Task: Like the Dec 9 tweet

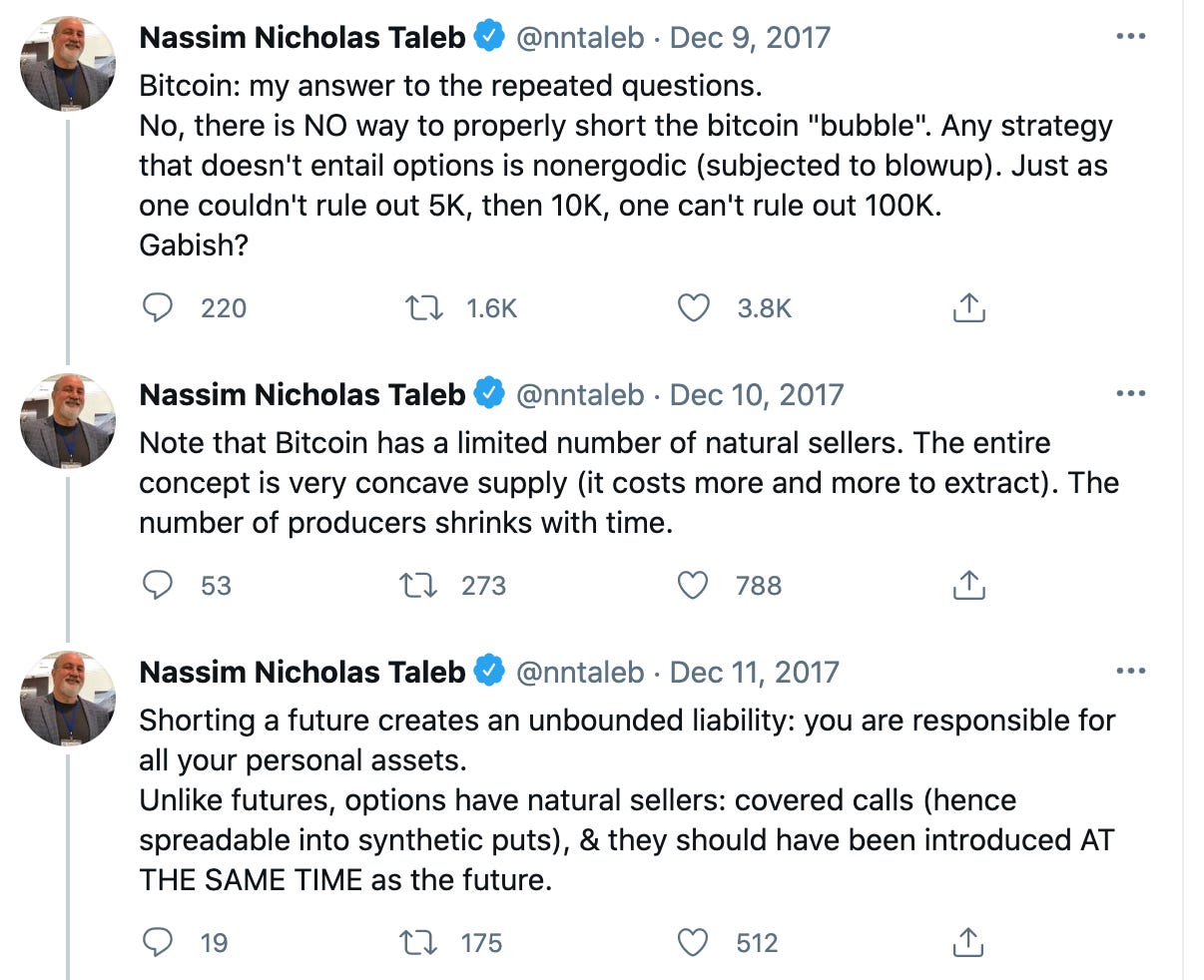Action: click(692, 308)
